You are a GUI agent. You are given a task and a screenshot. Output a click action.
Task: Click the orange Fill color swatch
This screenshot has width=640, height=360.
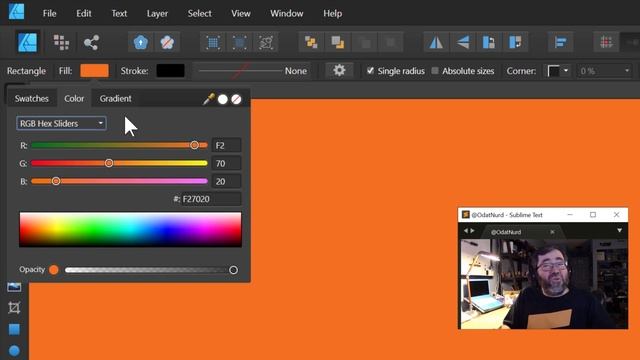[94, 71]
